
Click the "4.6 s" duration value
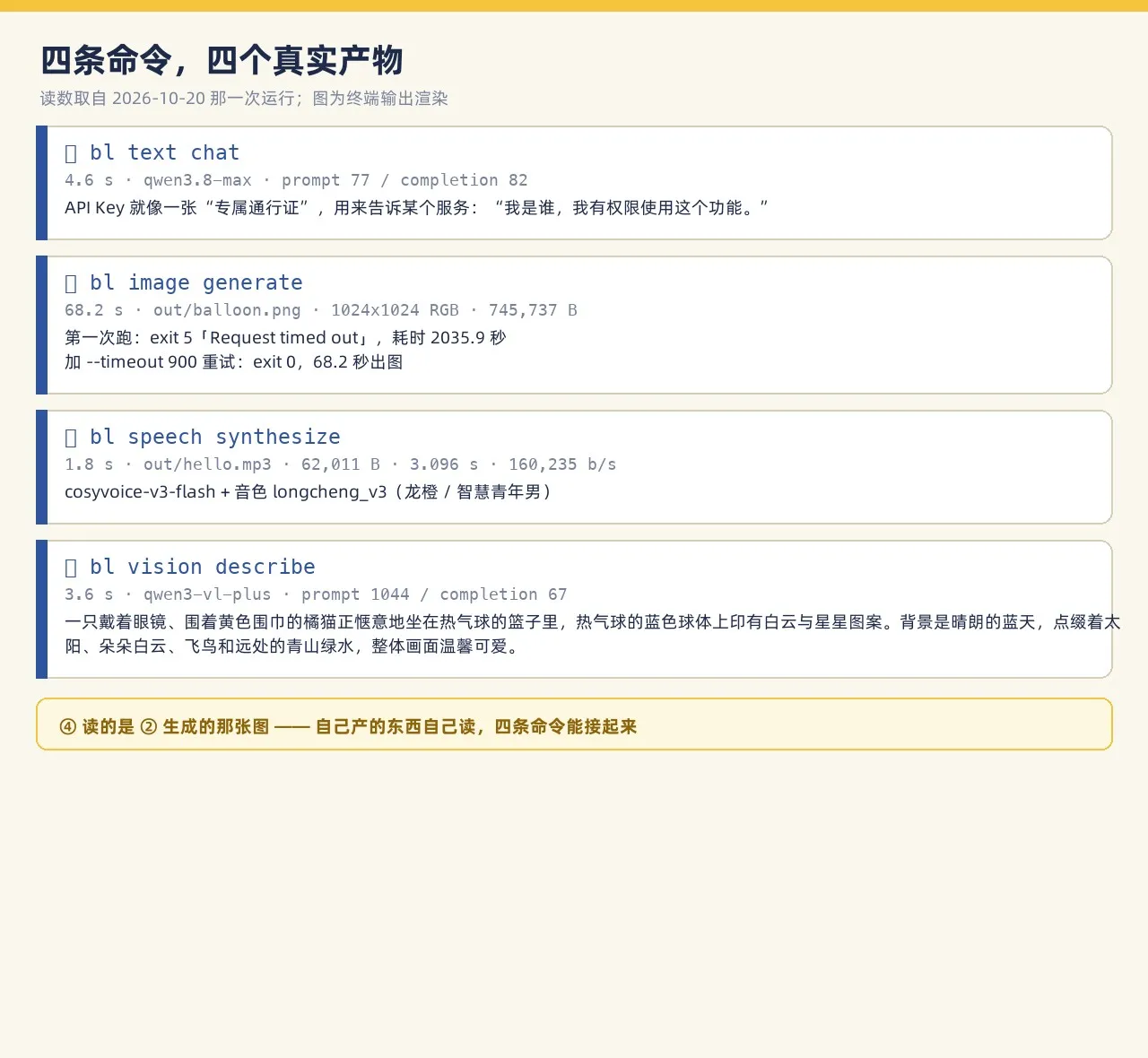(89, 180)
